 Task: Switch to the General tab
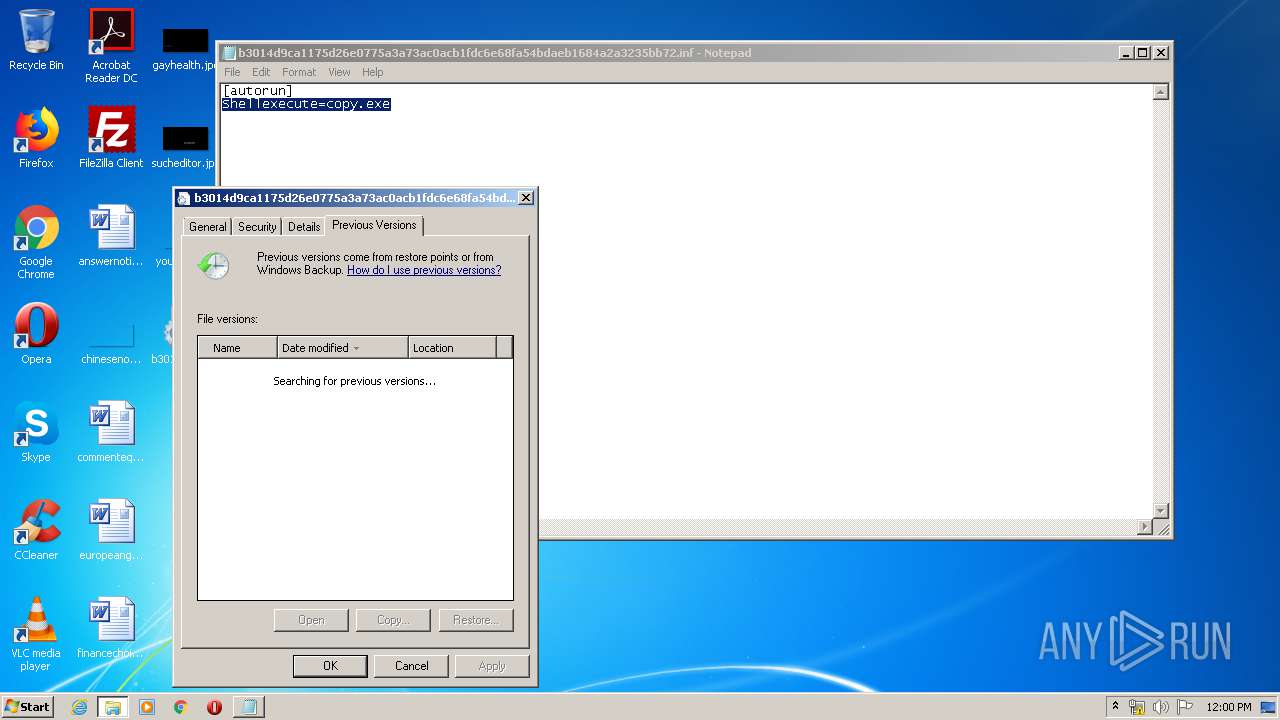click(x=208, y=227)
